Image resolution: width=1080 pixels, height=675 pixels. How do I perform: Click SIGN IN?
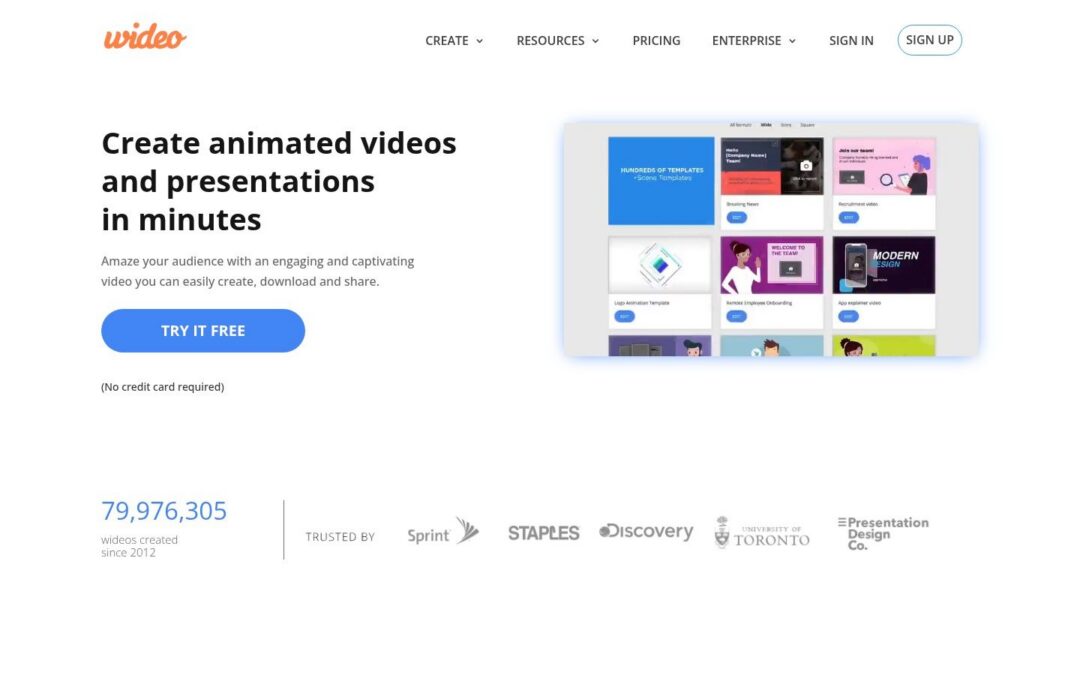pos(851,40)
